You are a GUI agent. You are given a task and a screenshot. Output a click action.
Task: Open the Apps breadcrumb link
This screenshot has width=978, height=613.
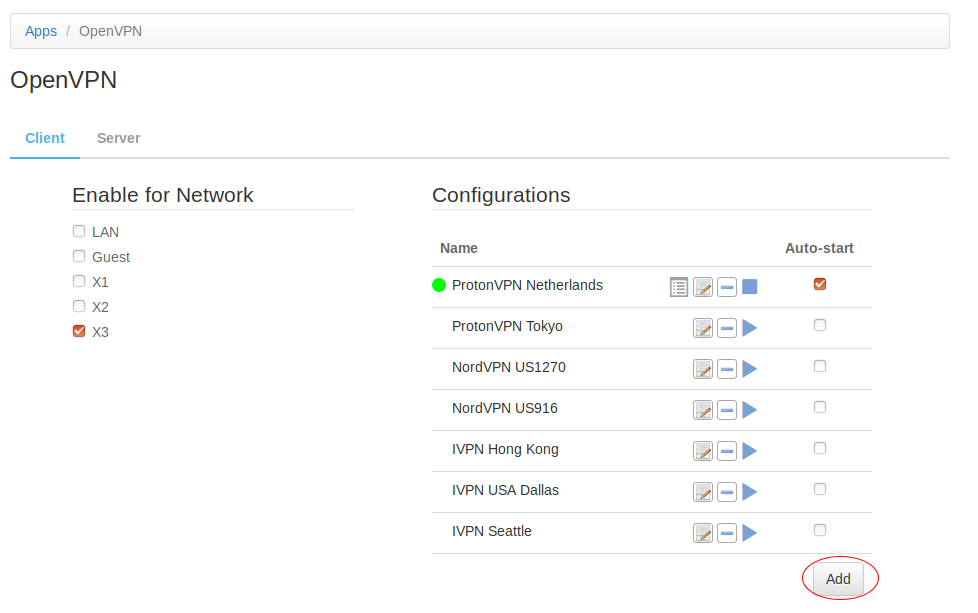coord(41,31)
